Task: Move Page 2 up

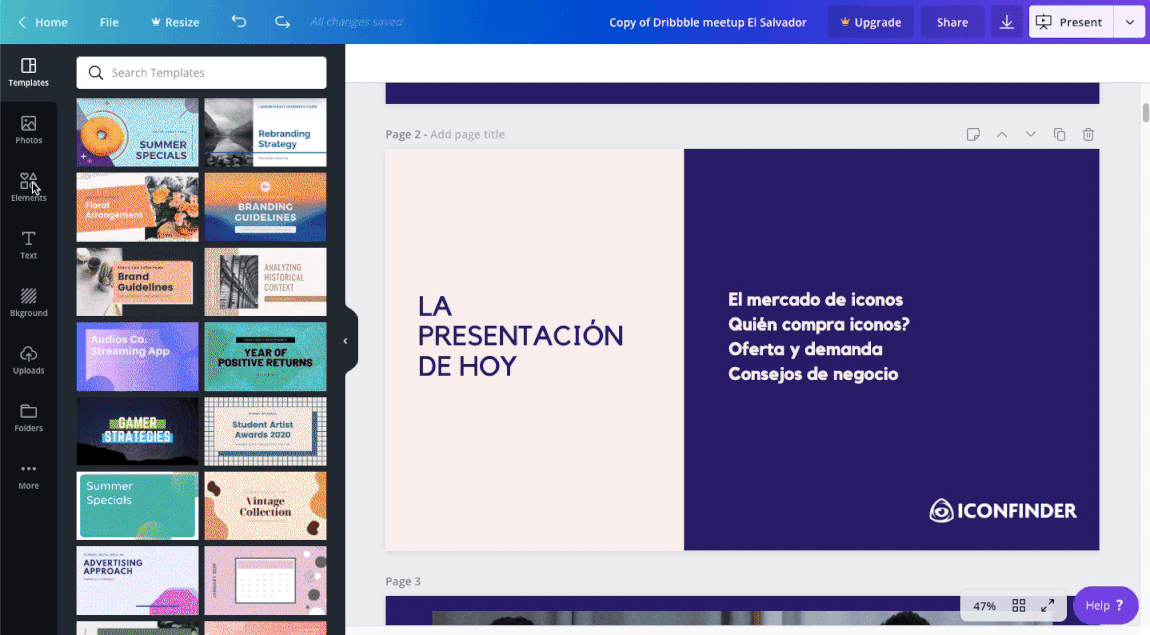Action: (1001, 134)
